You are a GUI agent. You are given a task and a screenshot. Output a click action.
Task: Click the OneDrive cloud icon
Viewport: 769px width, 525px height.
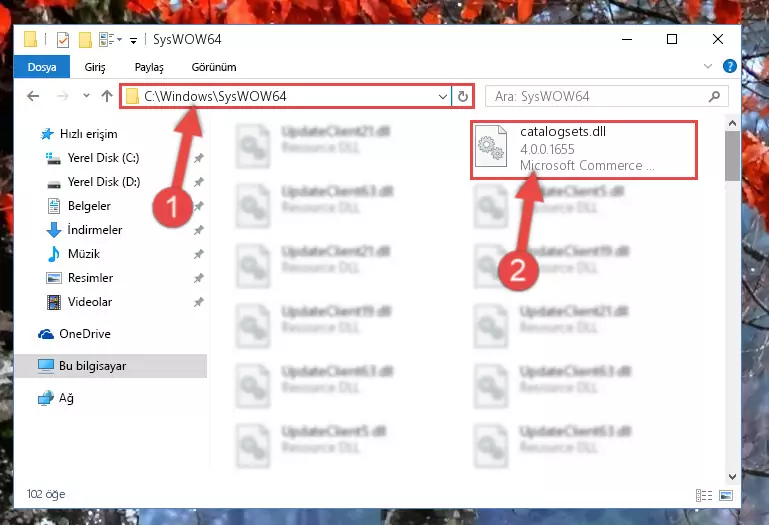[46, 334]
